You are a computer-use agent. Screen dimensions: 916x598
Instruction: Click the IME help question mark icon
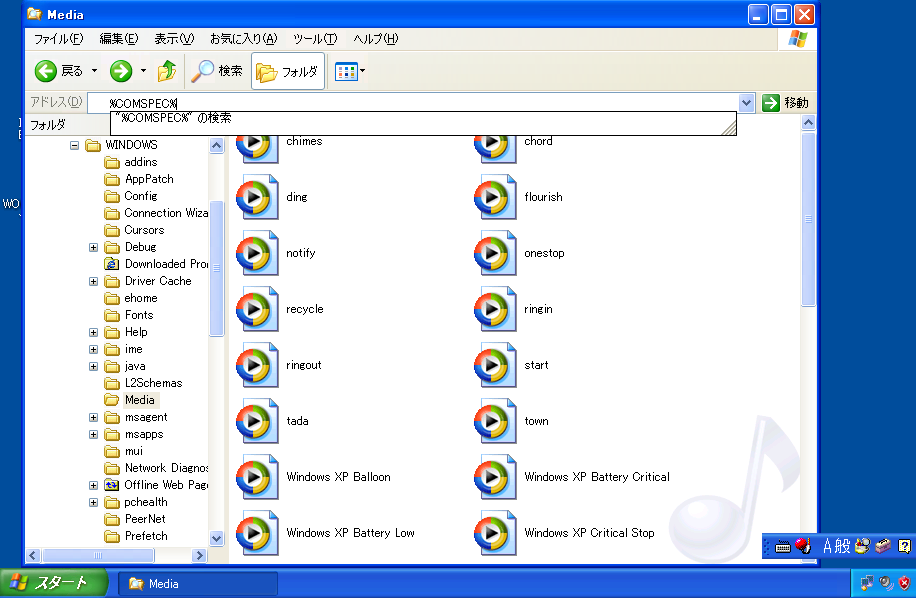904,546
